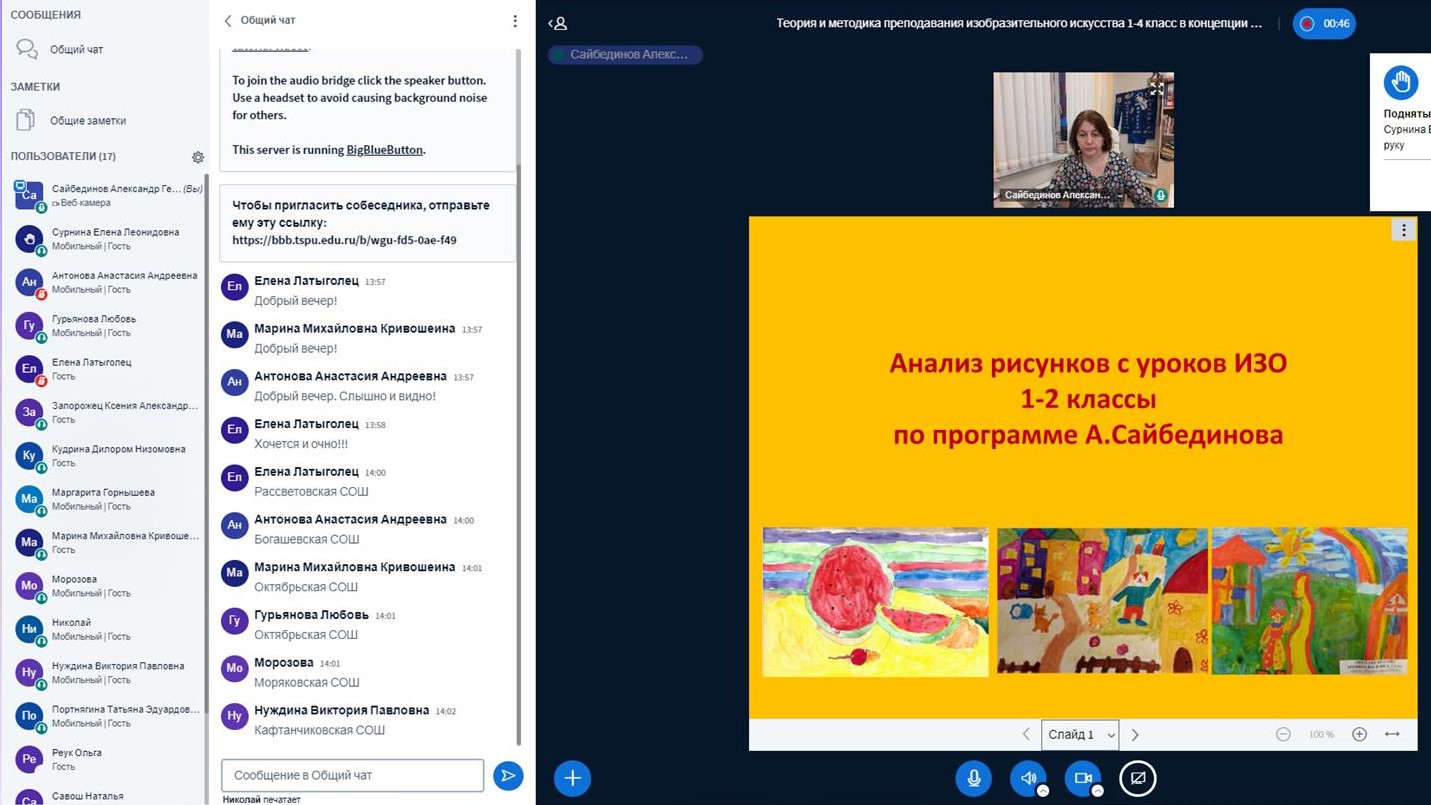Toggle the audio speaker button
This screenshot has width=1431, height=805.
click(1028, 778)
